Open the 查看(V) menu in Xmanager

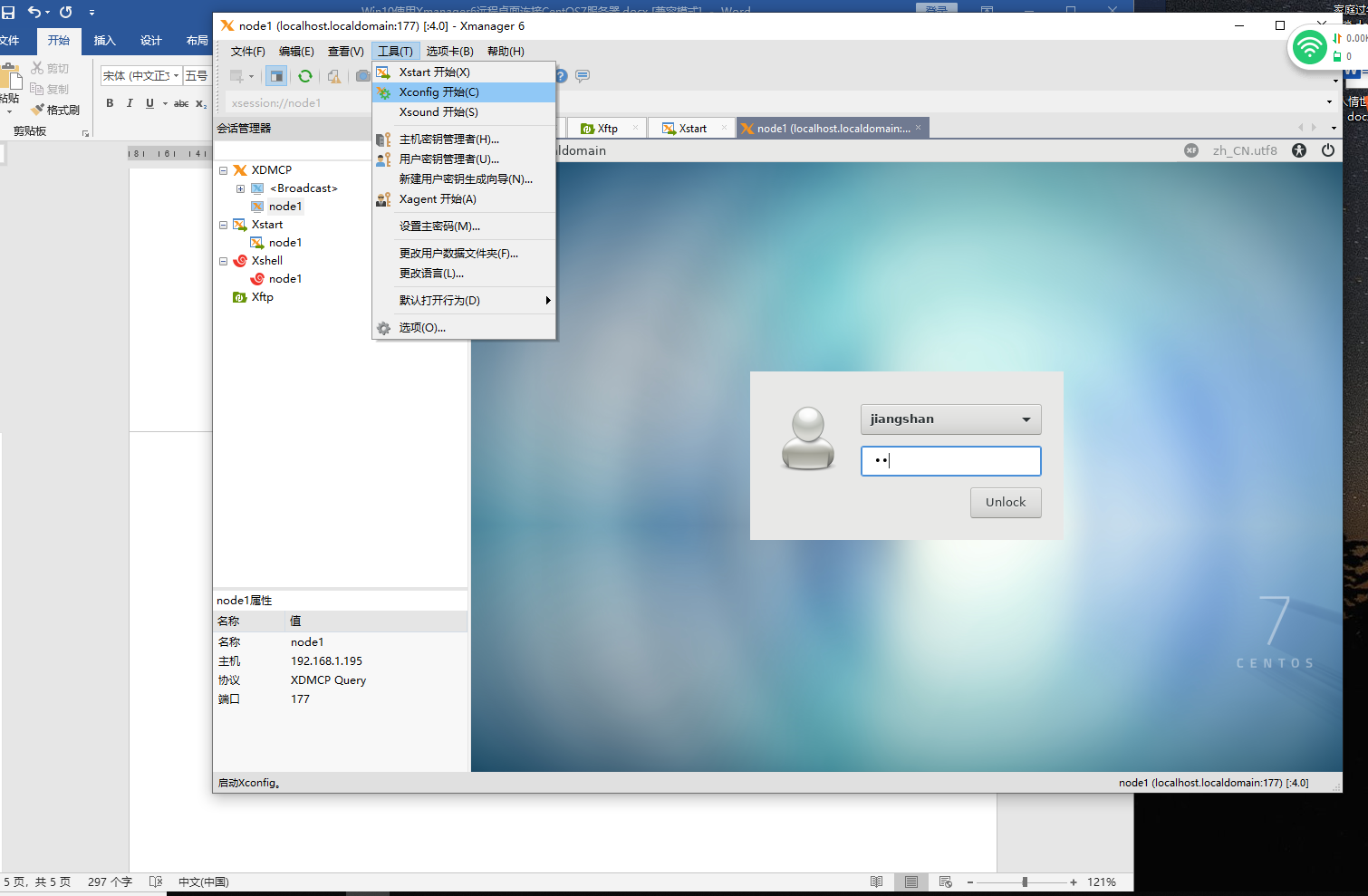pos(345,52)
